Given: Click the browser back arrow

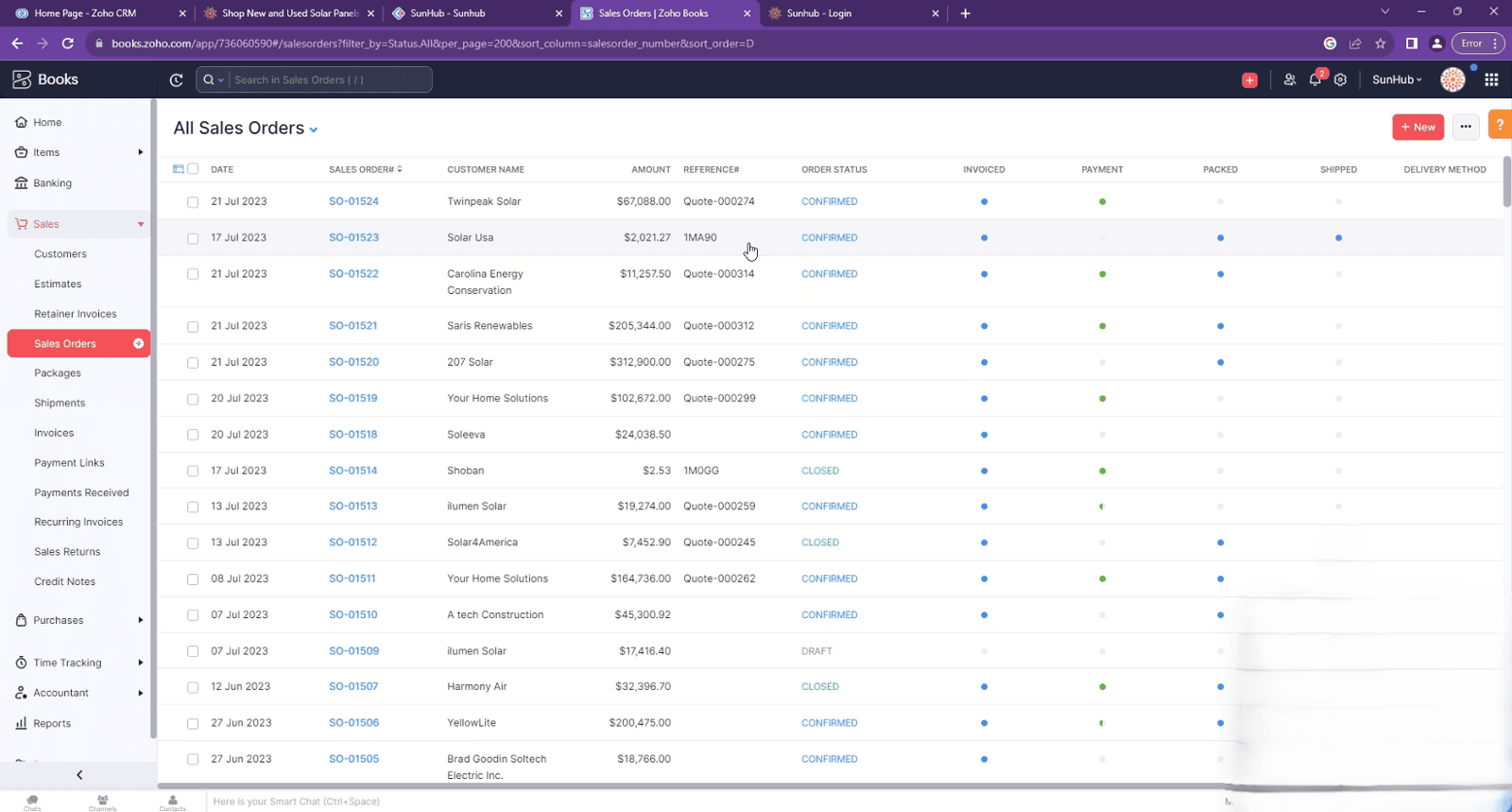Looking at the screenshot, I should (17, 43).
